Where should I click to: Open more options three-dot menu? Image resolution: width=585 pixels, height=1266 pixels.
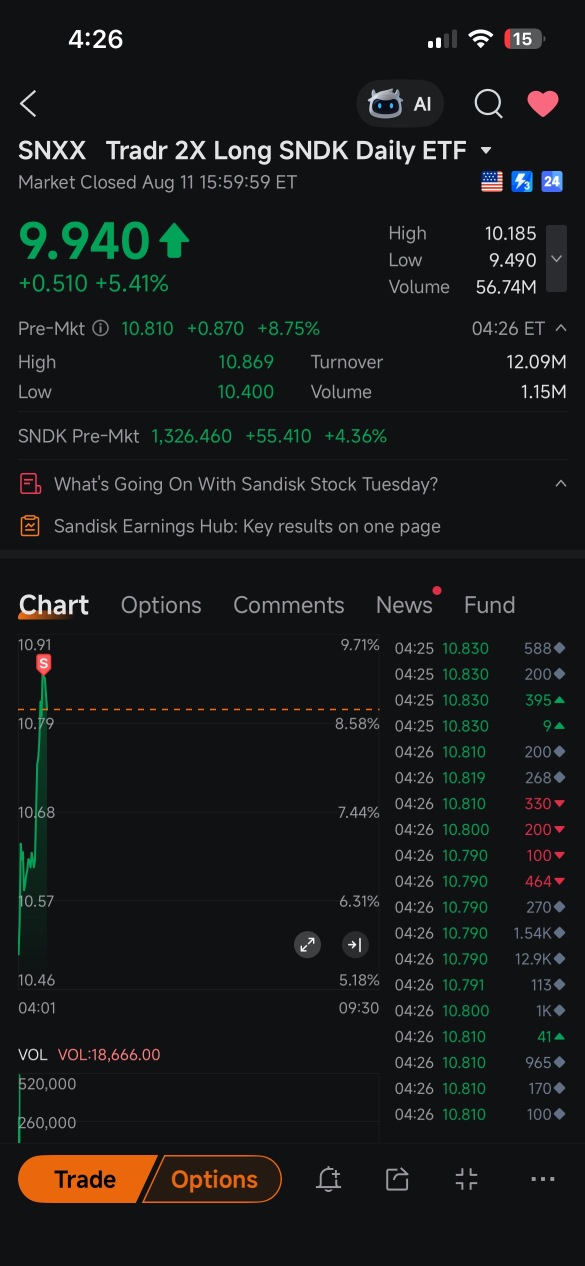[x=543, y=1180]
